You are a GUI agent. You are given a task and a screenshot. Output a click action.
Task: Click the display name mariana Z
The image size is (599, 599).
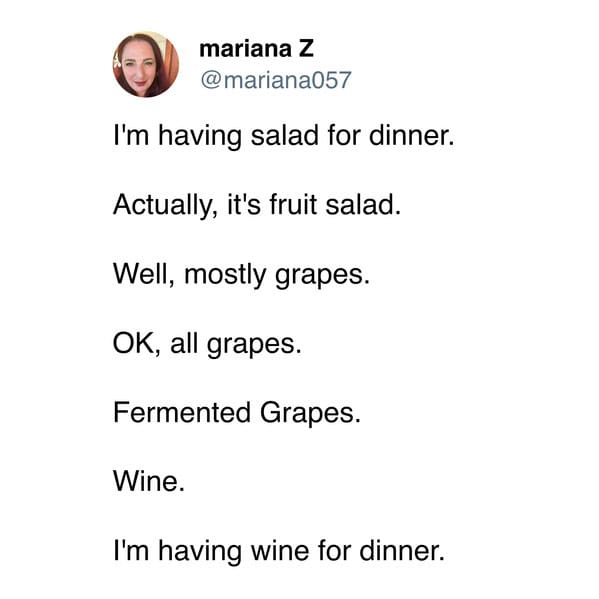256,49
